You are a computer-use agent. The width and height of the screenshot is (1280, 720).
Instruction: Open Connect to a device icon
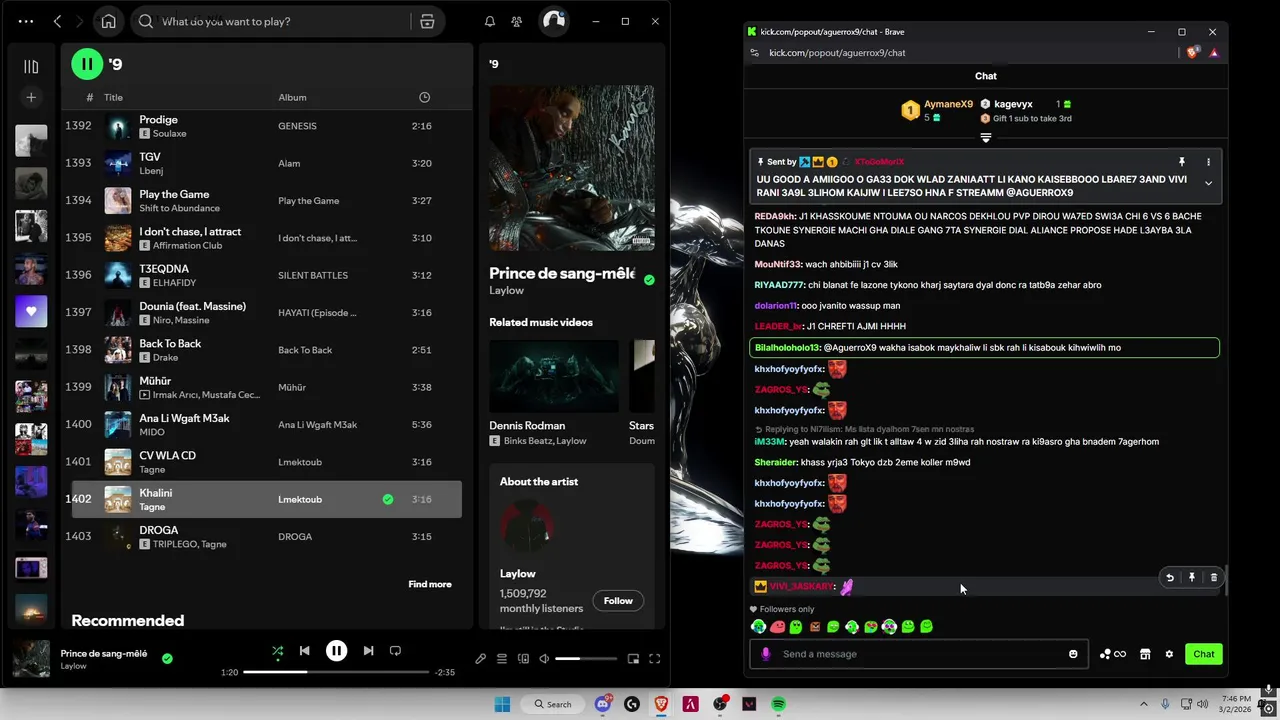coord(523,658)
